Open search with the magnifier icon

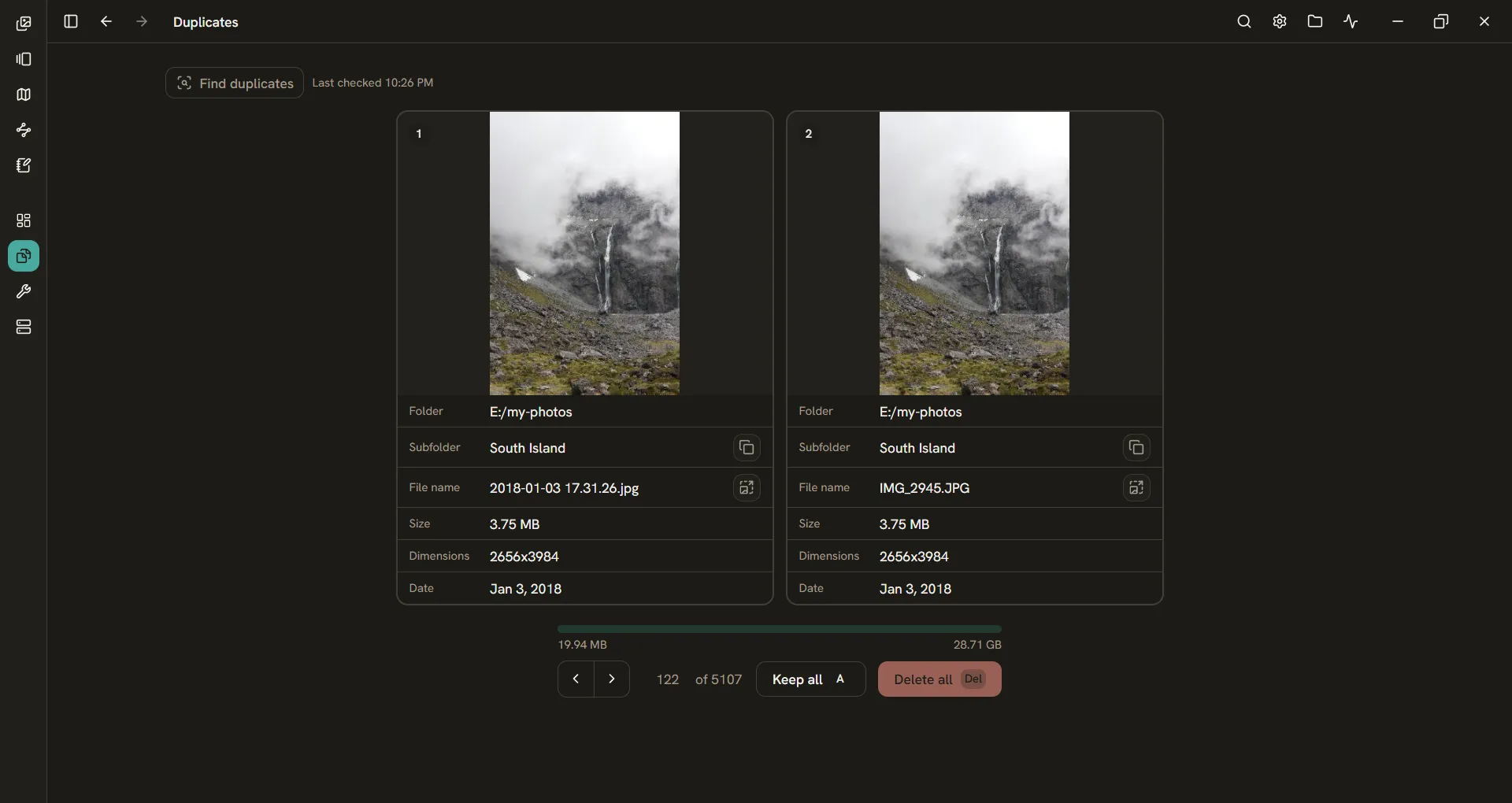click(x=1244, y=21)
